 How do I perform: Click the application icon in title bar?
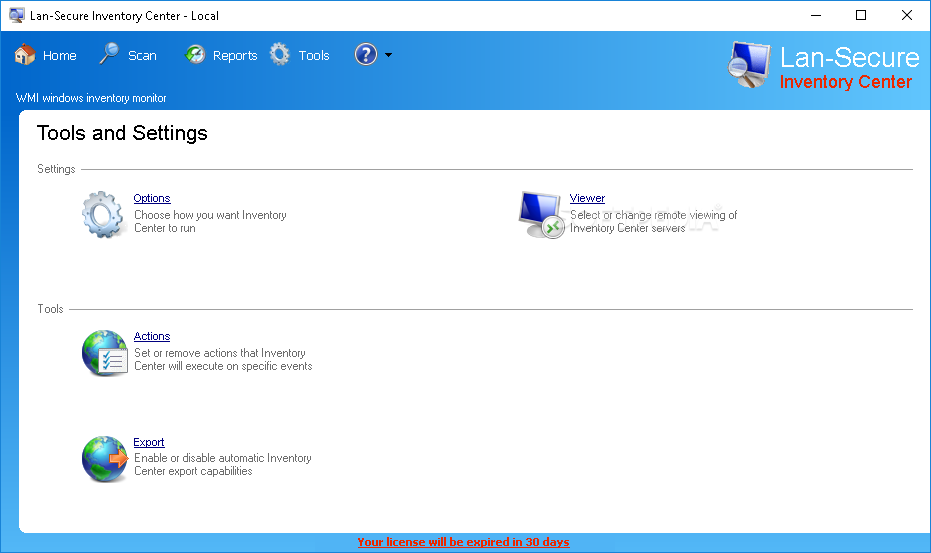pyautogui.click(x=17, y=15)
